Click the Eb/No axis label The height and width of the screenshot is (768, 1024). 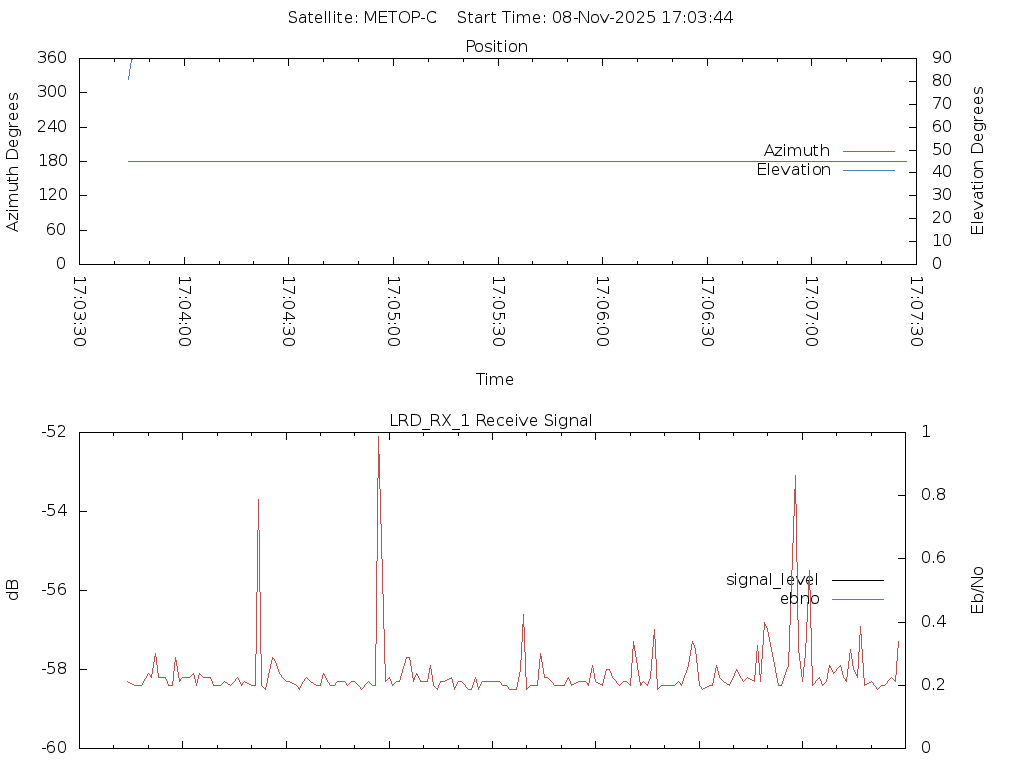click(978, 590)
